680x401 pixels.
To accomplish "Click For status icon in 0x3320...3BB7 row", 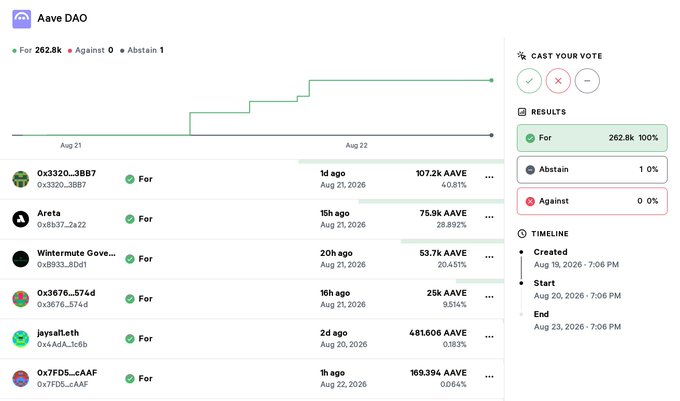I will (x=130, y=179).
